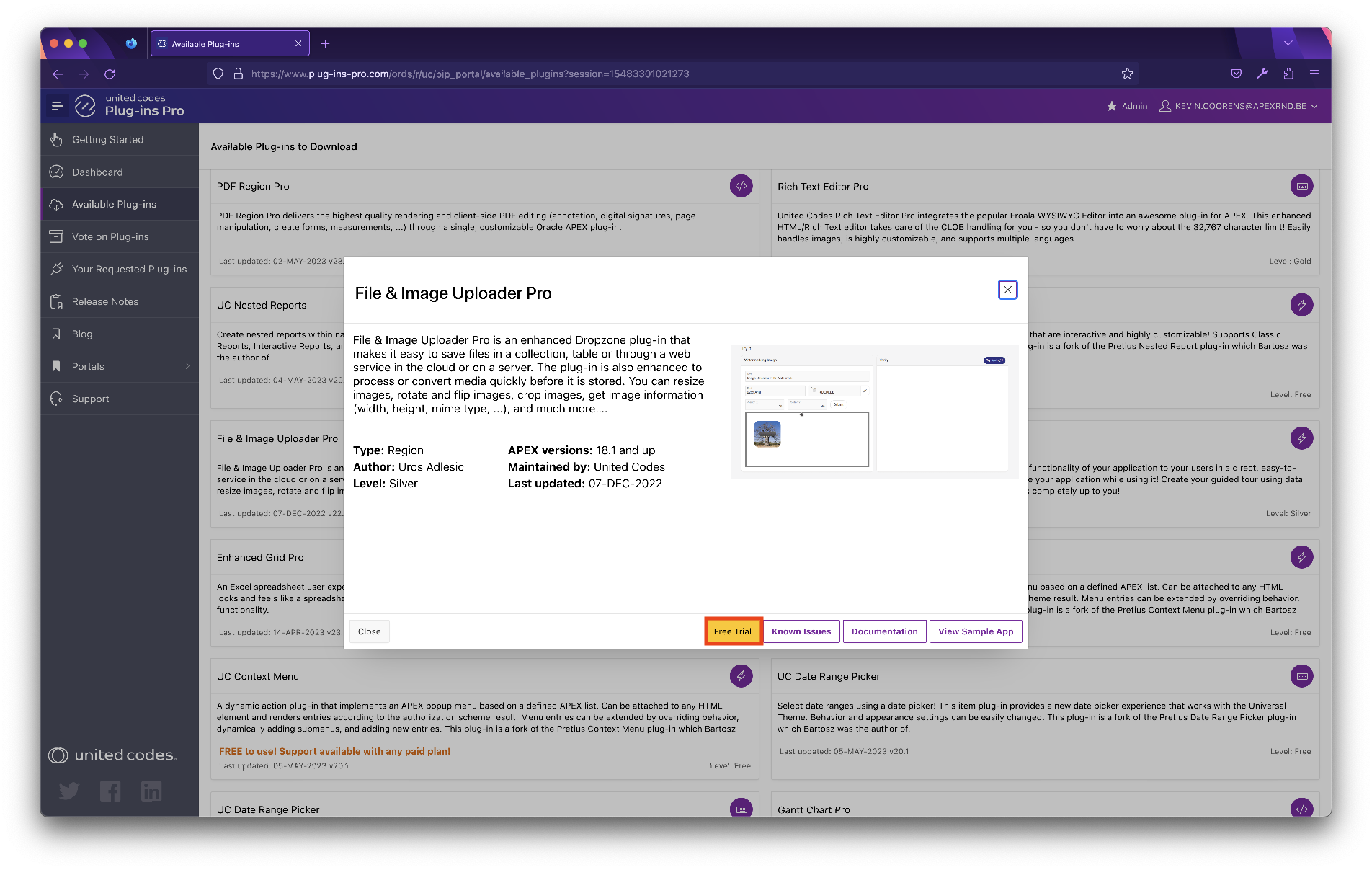Click the Rich Text Editor Pro keyboard icon

pyautogui.click(x=1301, y=186)
